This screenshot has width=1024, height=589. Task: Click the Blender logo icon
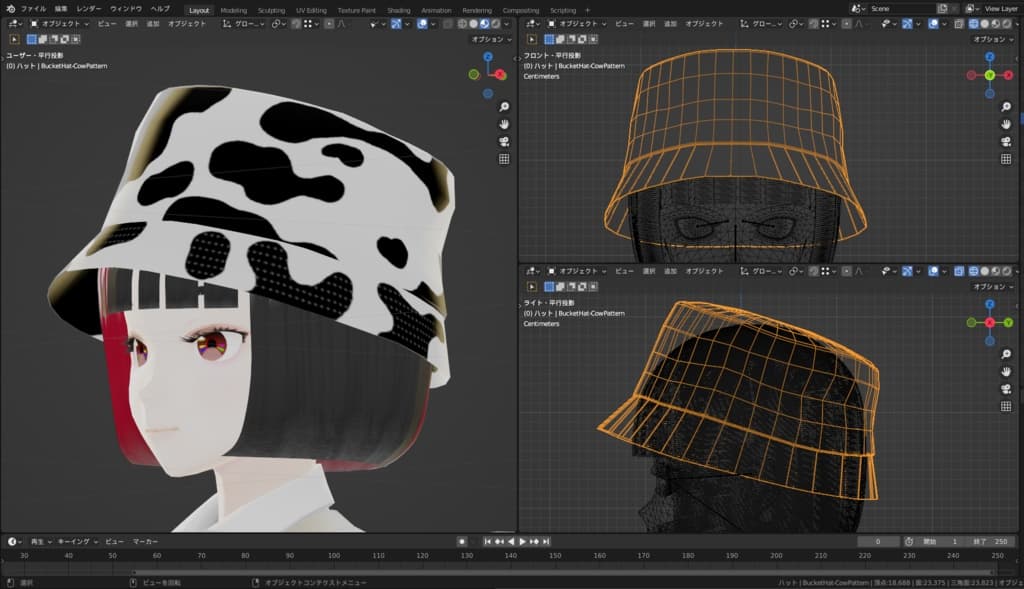tap(10, 9)
